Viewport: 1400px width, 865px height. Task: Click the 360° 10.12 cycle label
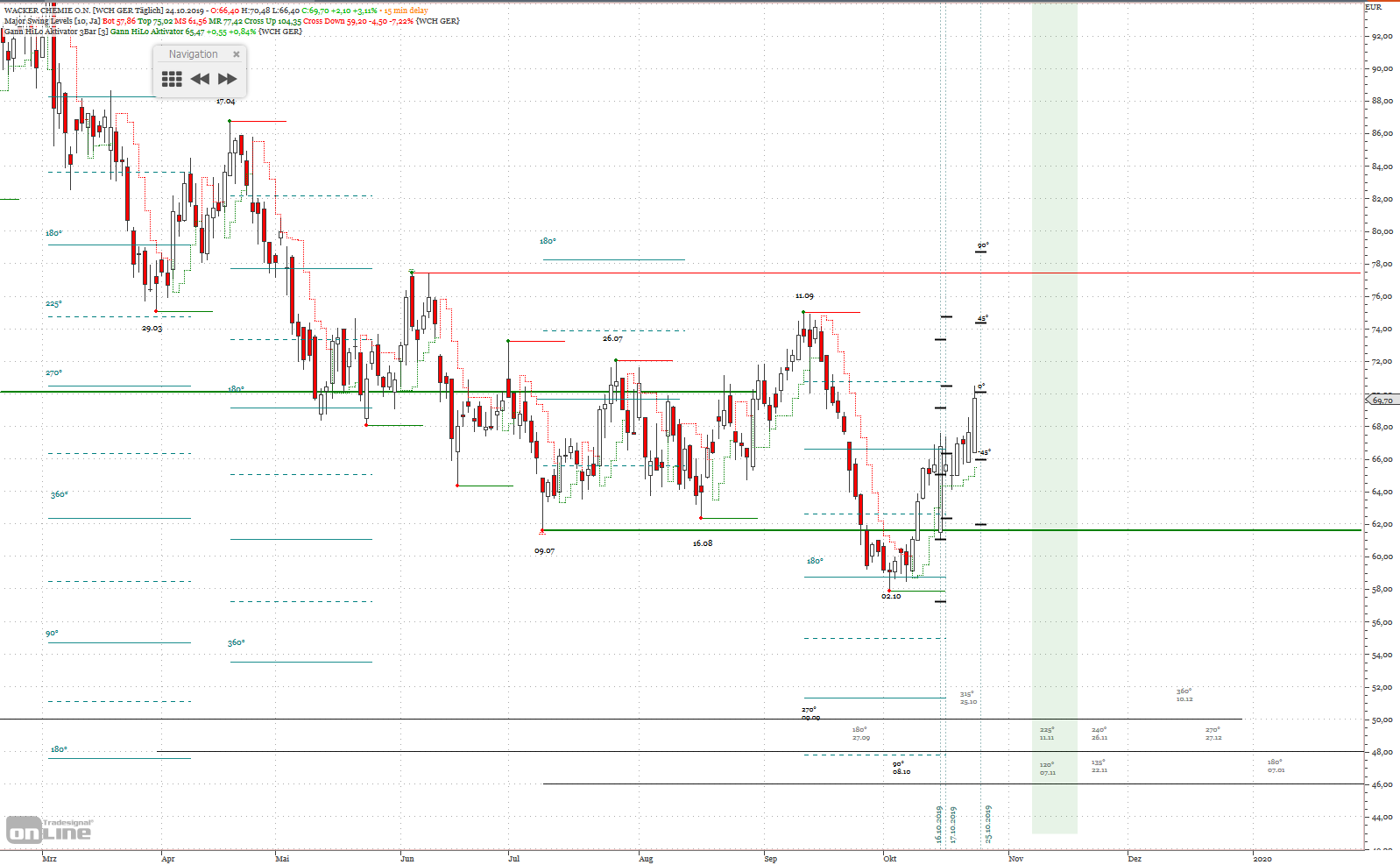[1184, 695]
